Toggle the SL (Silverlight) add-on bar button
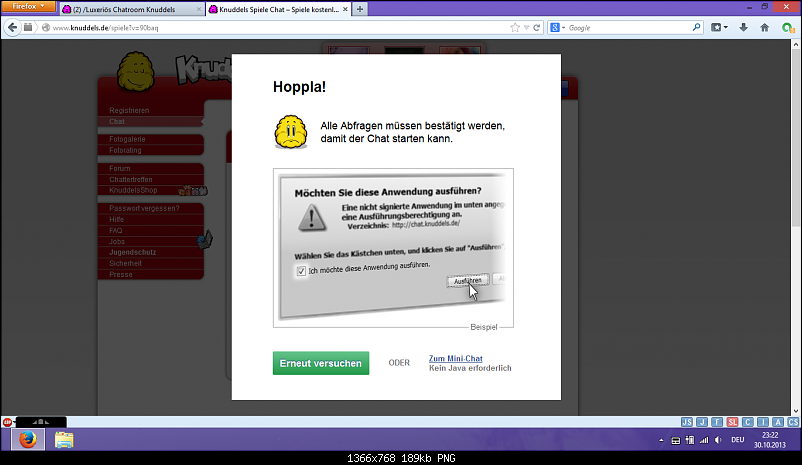This screenshot has height=465, width=802. coord(732,422)
